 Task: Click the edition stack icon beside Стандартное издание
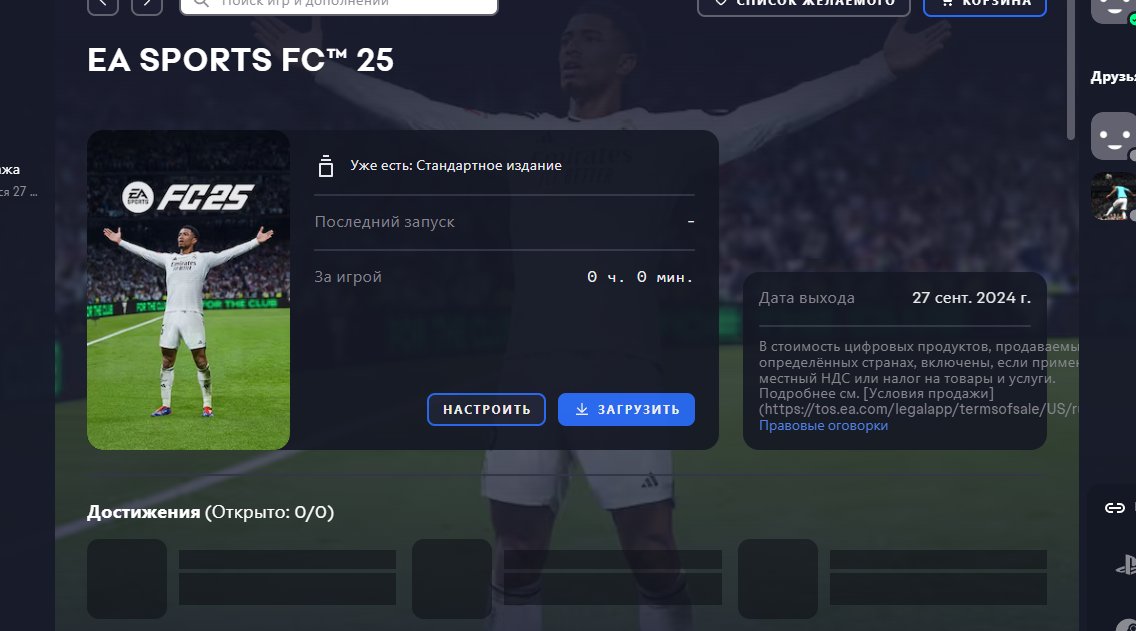pos(326,166)
